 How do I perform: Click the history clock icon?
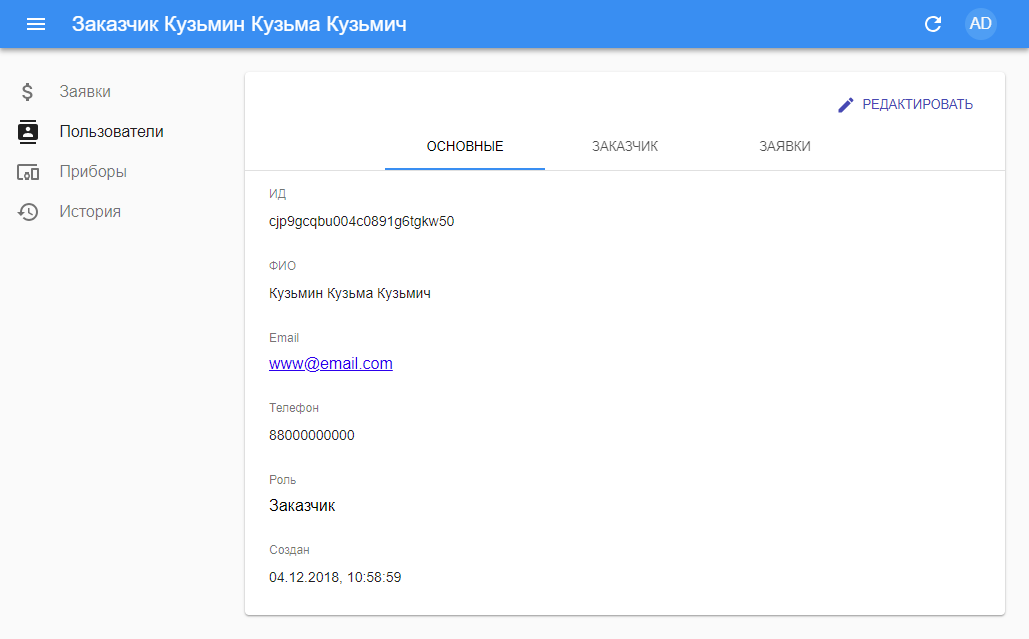click(28, 212)
